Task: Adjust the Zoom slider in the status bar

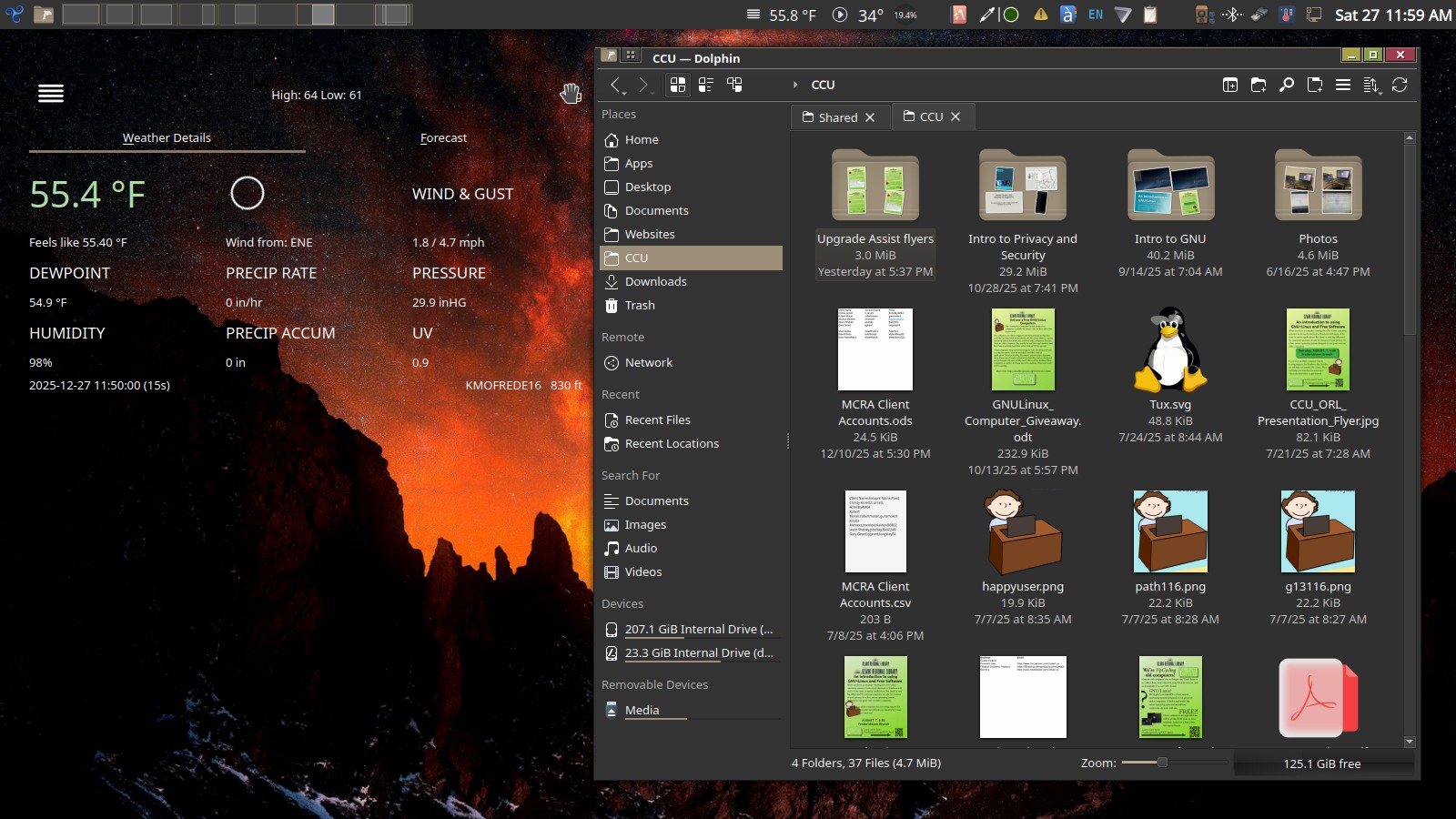Action: pyautogui.click(x=1162, y=763)
